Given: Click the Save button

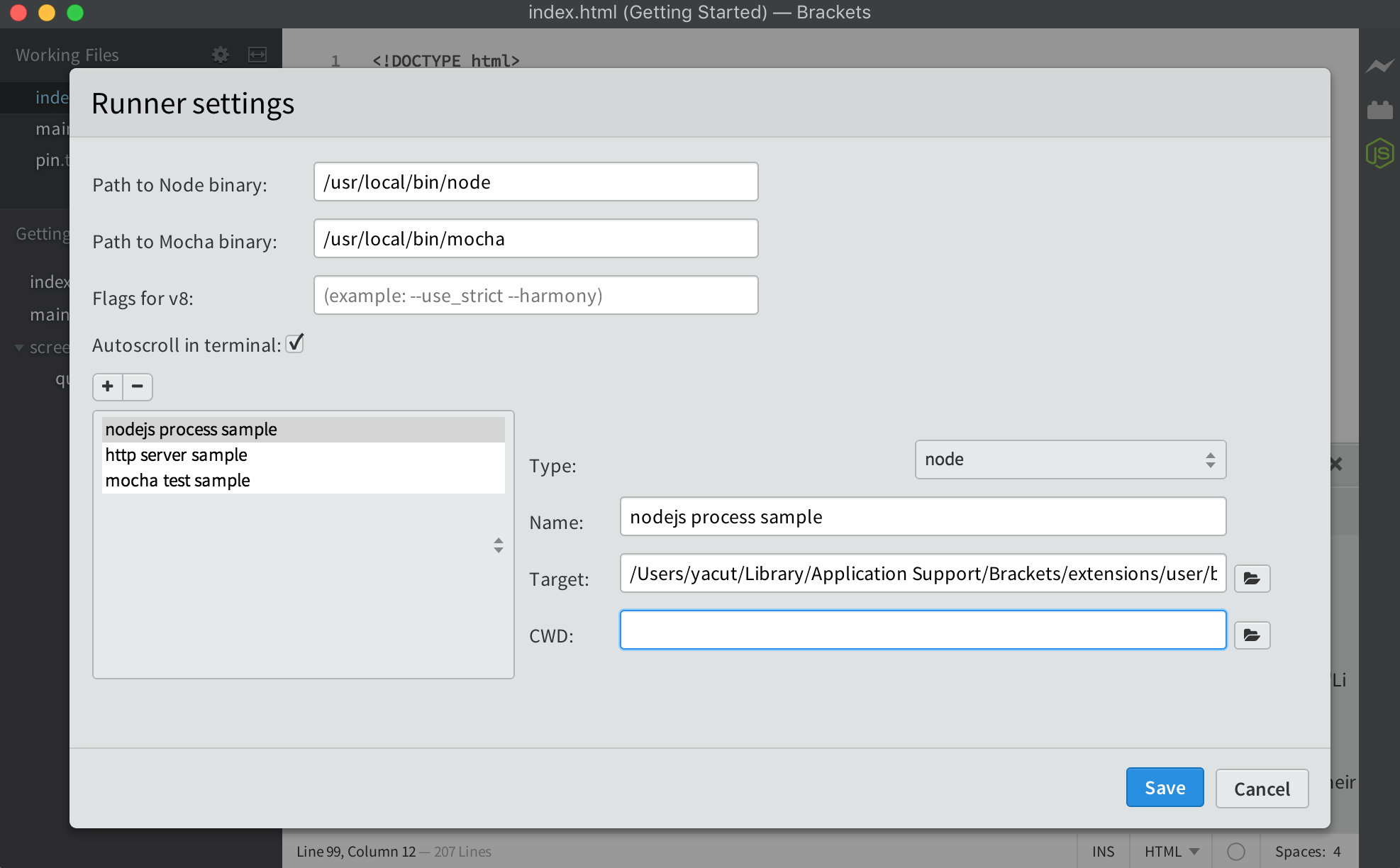Looking at the screenshot, I should pyautogui.click(x=1165, y=788).
